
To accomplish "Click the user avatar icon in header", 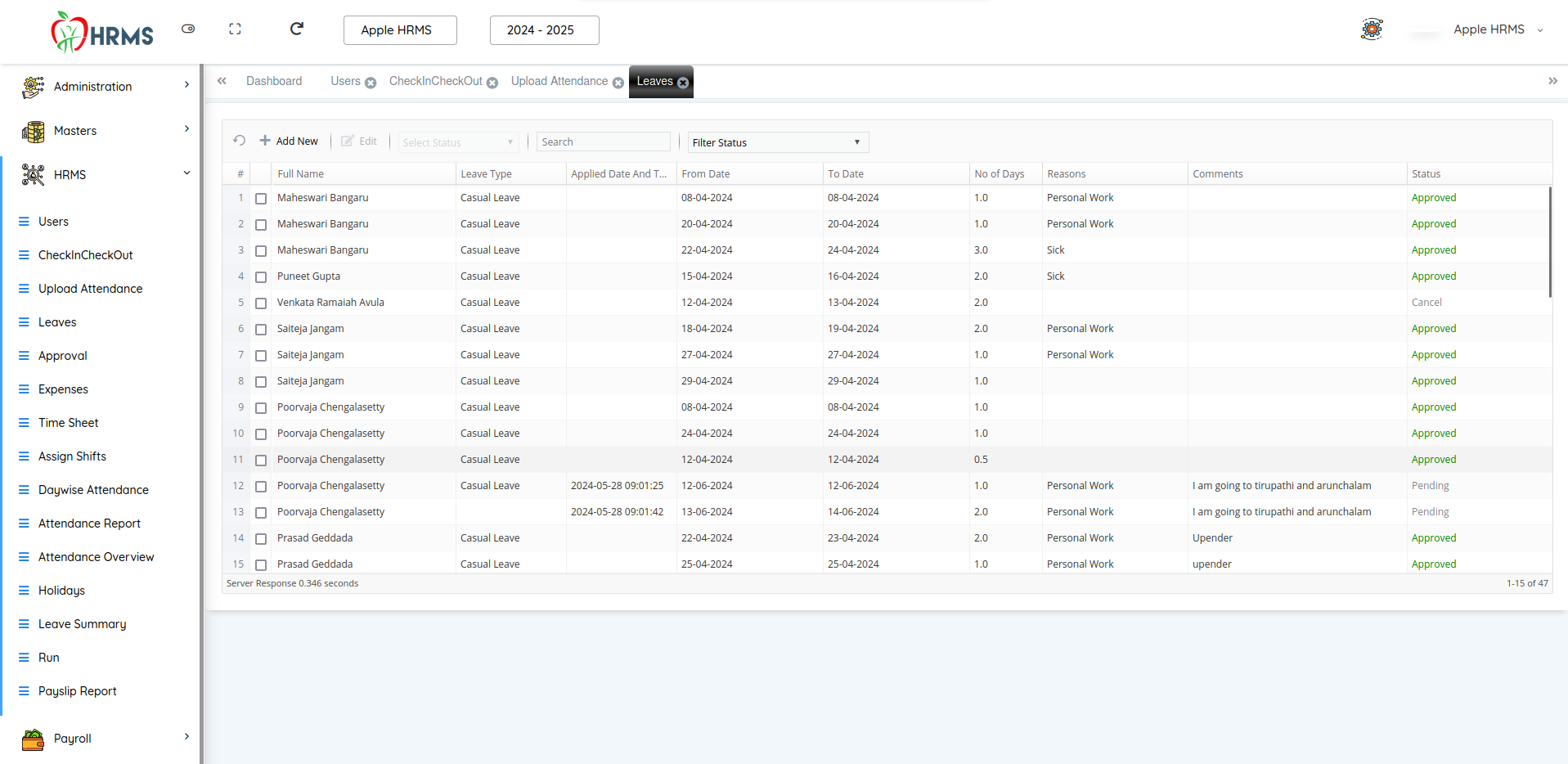I will tap(1372, 29).
